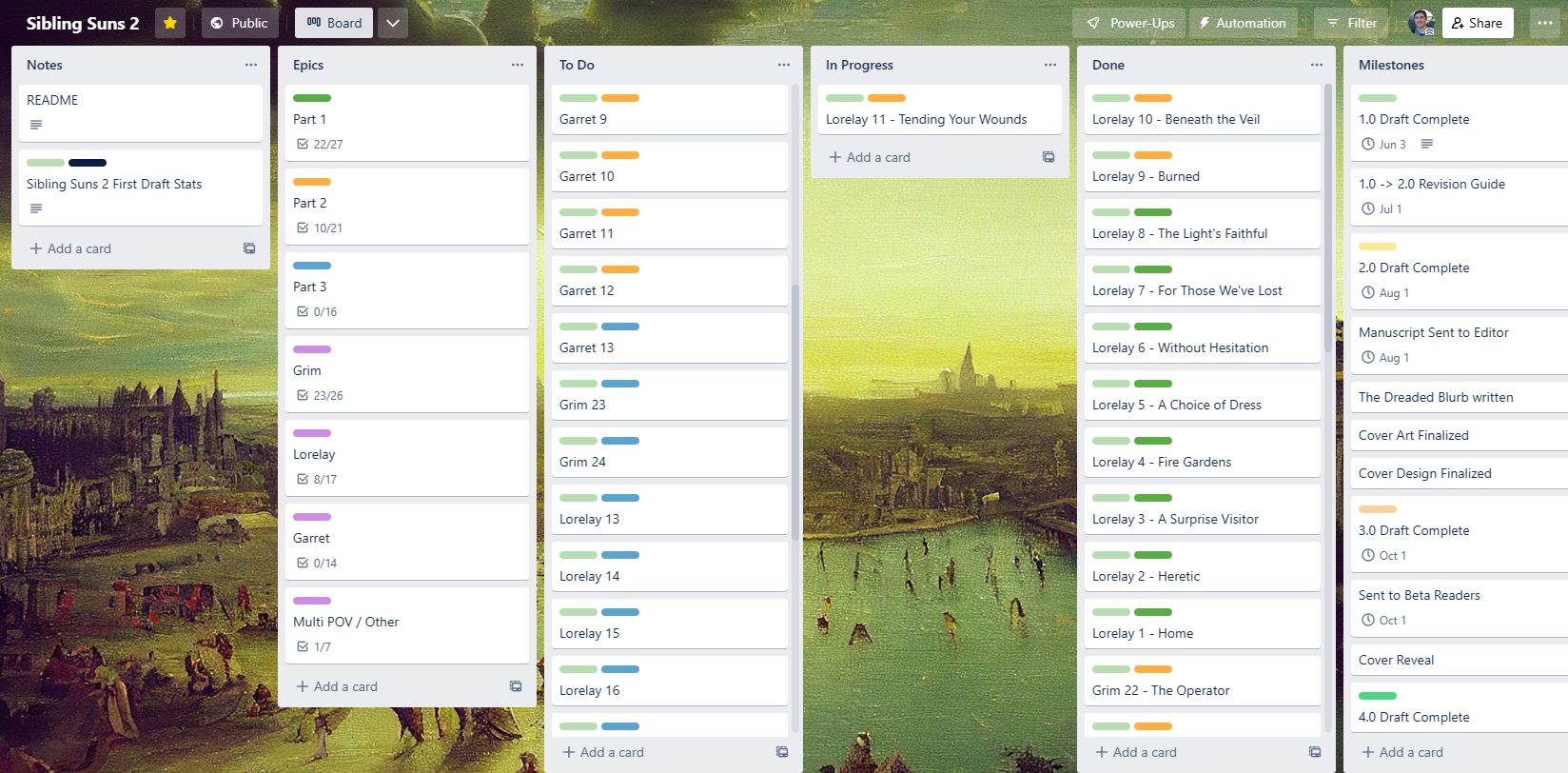Click the Share button
1568x773 pixels.
tap(1478, 23)
